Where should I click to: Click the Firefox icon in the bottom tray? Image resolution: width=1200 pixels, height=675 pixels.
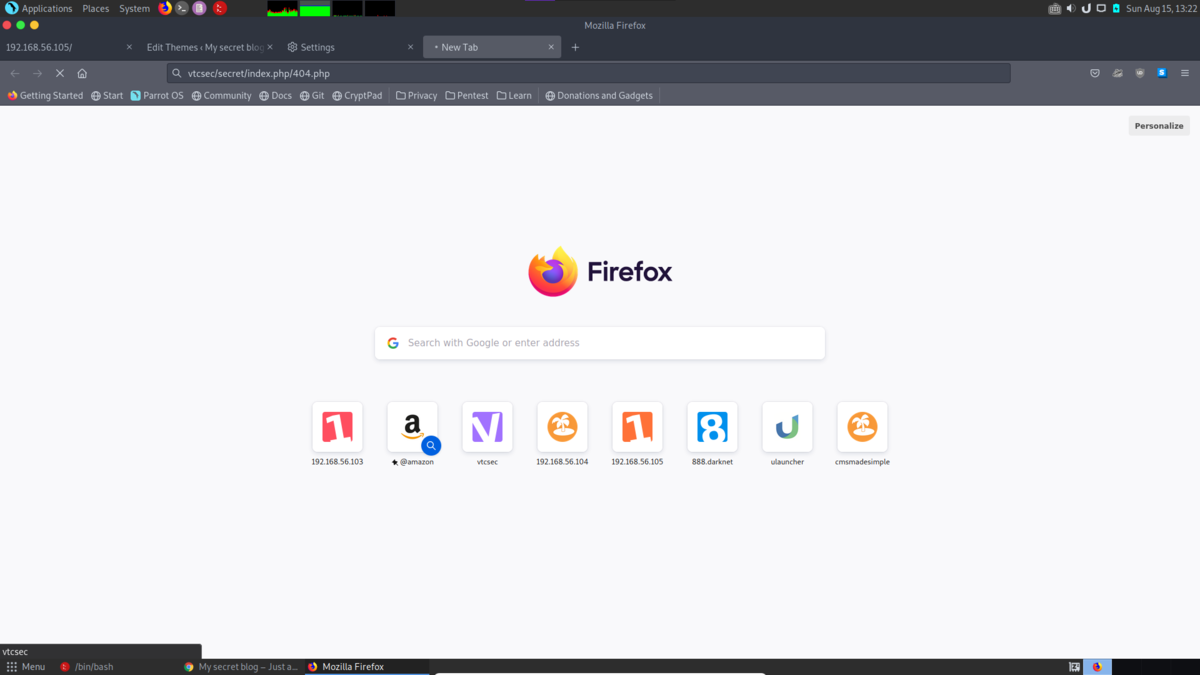tap(1097, 667)
